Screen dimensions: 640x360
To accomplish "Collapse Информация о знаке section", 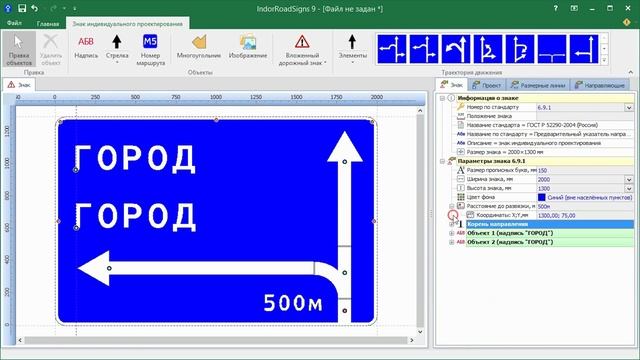I will [x=442, y=98].
